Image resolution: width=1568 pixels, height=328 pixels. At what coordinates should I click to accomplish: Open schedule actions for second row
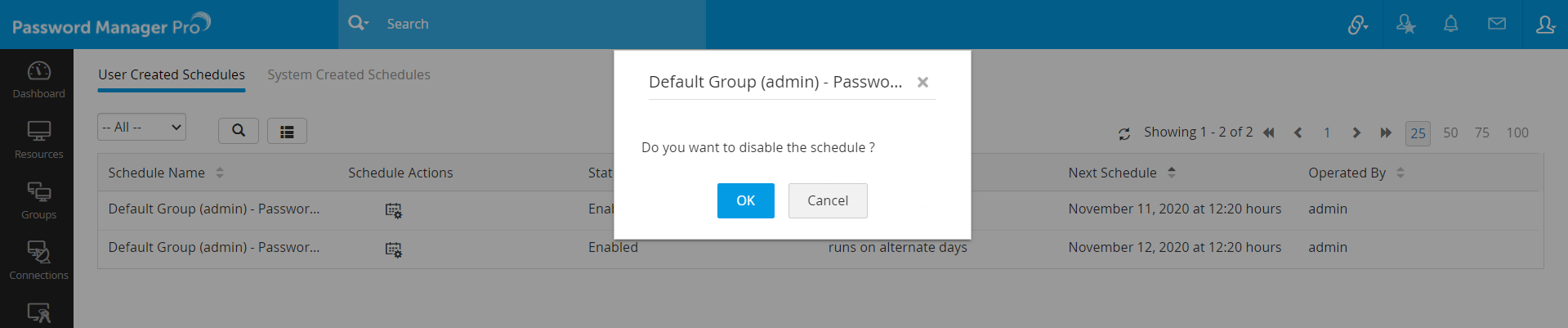click(393, 249)
